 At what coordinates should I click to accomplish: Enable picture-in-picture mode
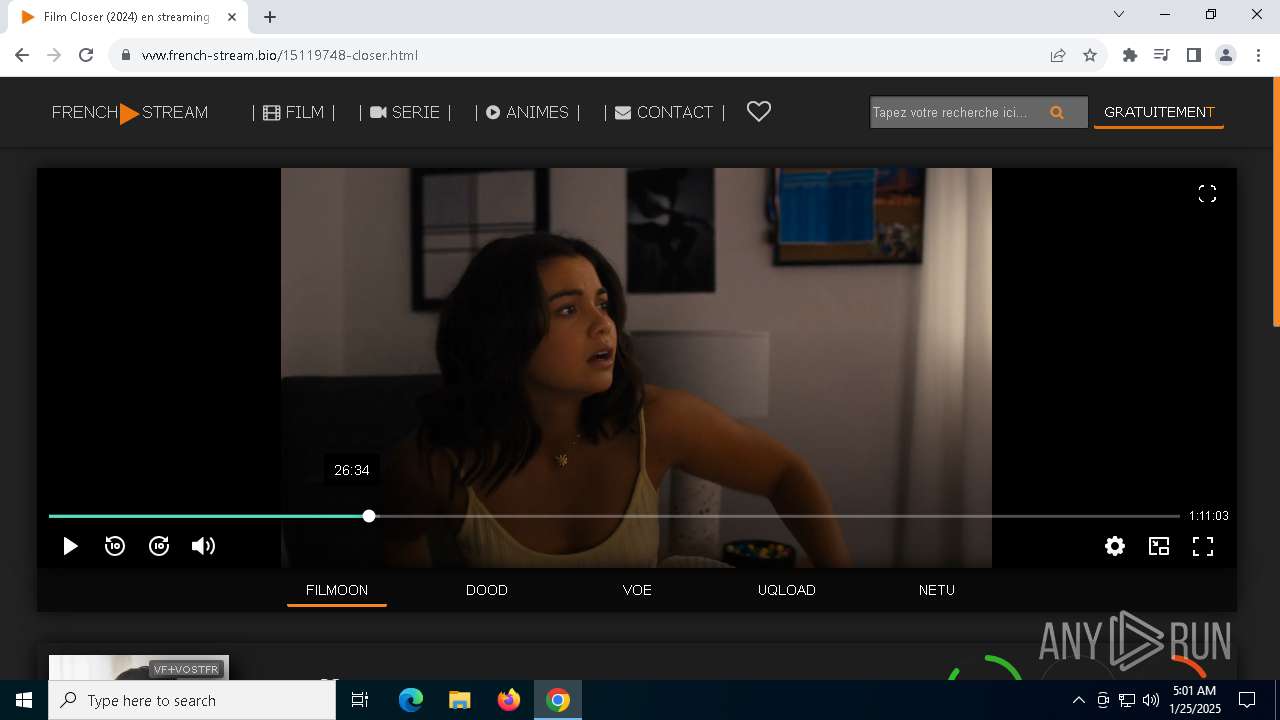pos(1159,546)
